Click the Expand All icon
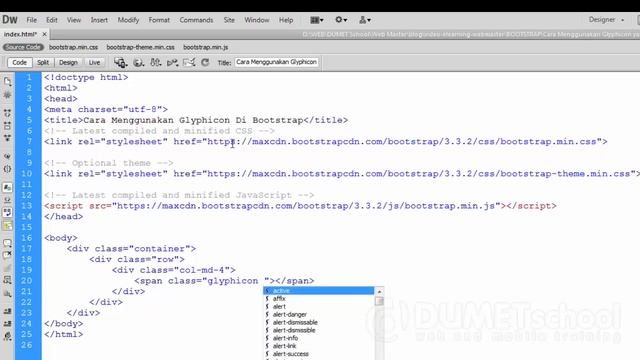The image size is (640, 360). click(7, 138)
